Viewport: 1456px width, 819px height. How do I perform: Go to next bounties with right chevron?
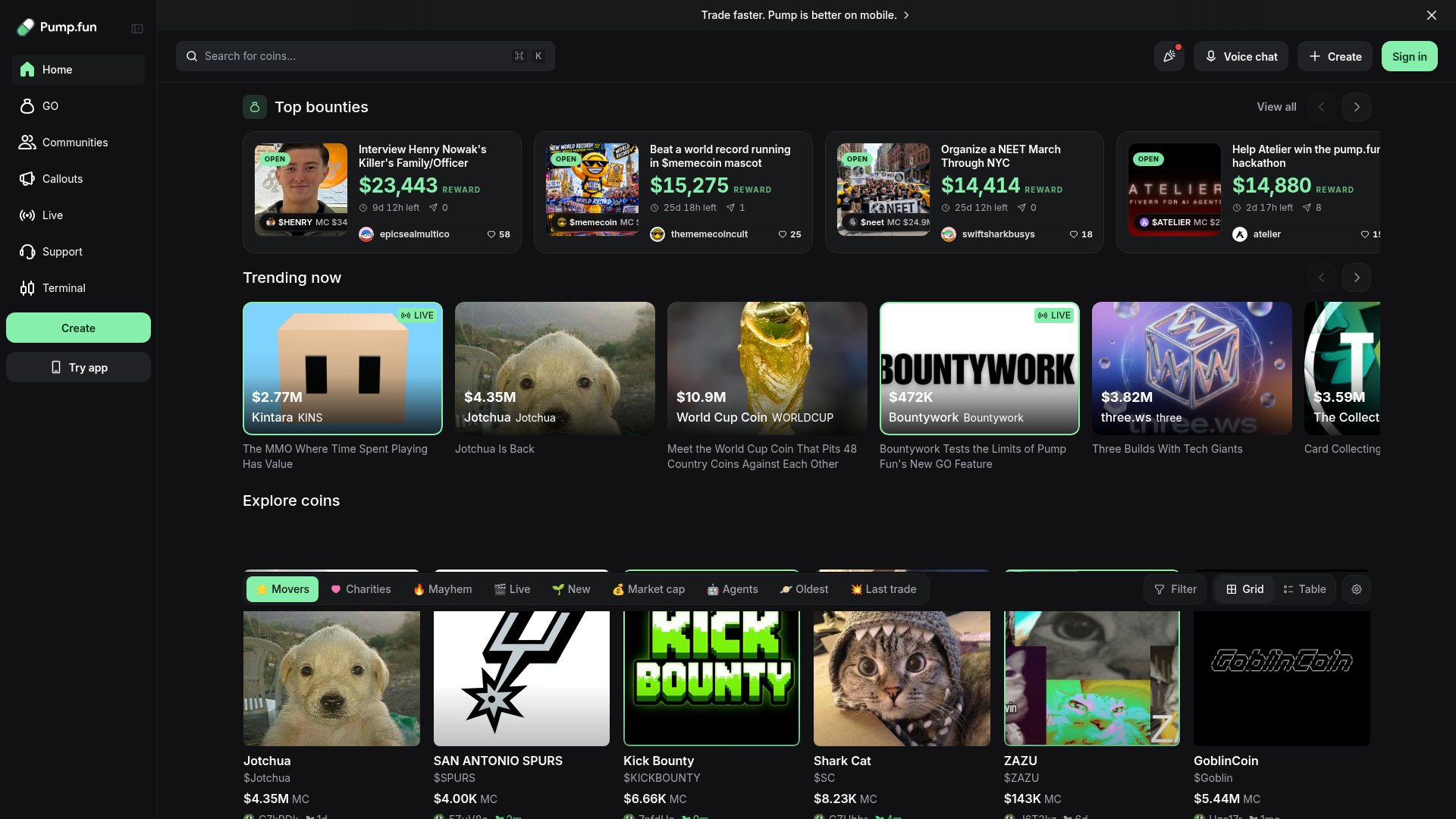pyautogui.click(x=1357, y=107)
